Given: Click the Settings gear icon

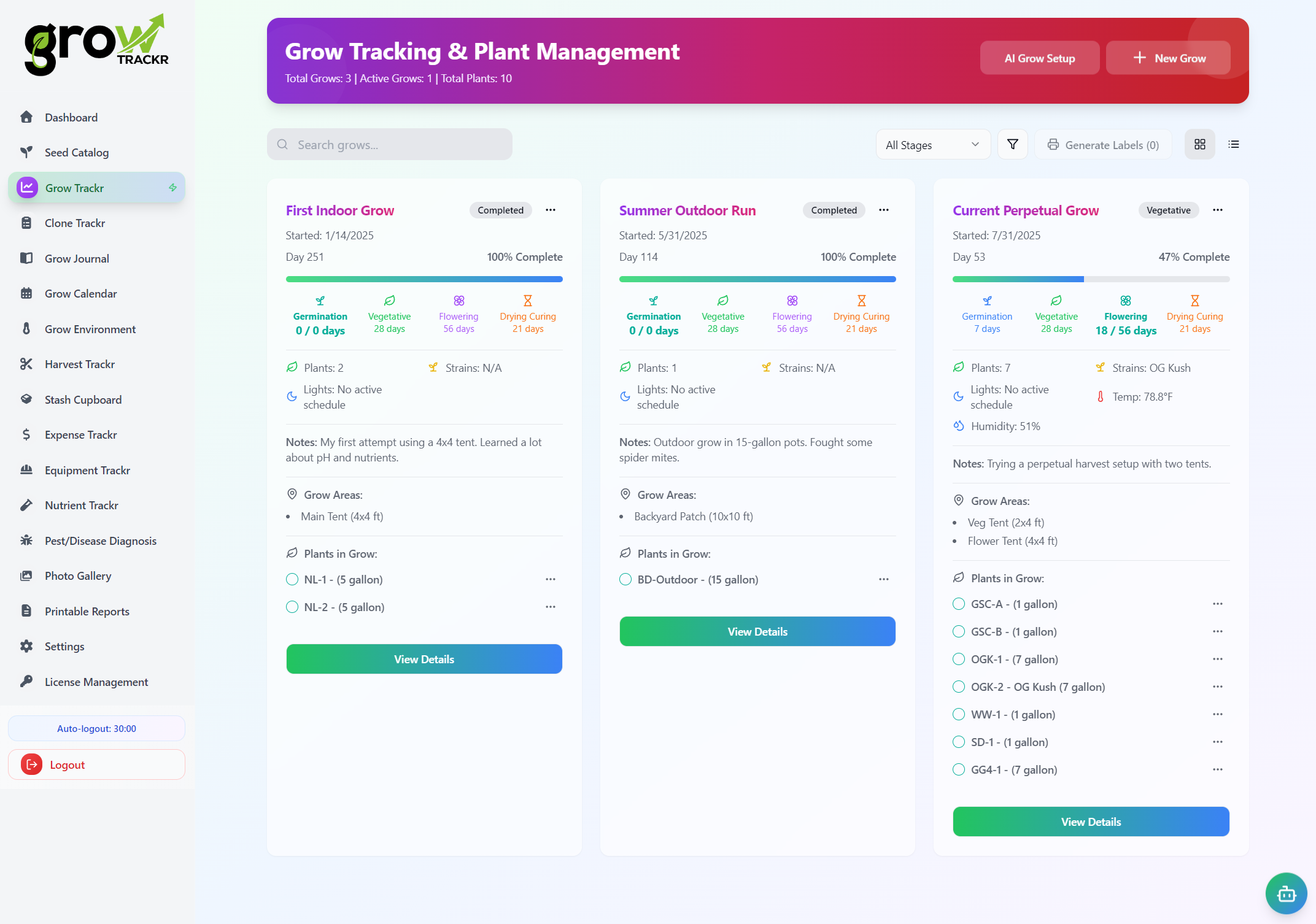Looking at the screenshot, I should tap(26, 646).
